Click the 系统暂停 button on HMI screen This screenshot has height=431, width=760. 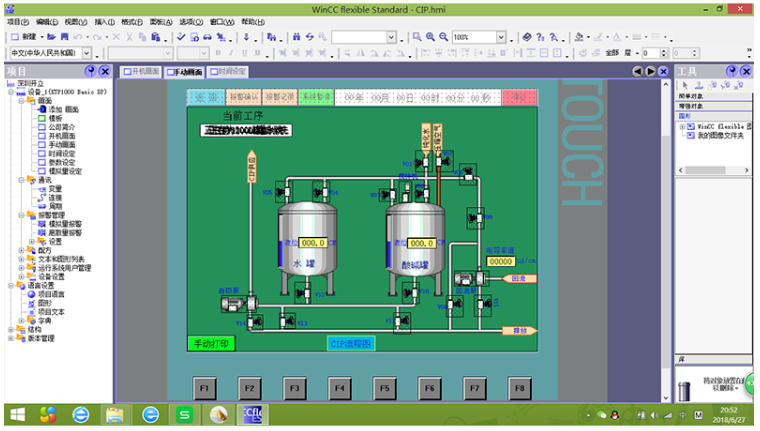point(316,97)
